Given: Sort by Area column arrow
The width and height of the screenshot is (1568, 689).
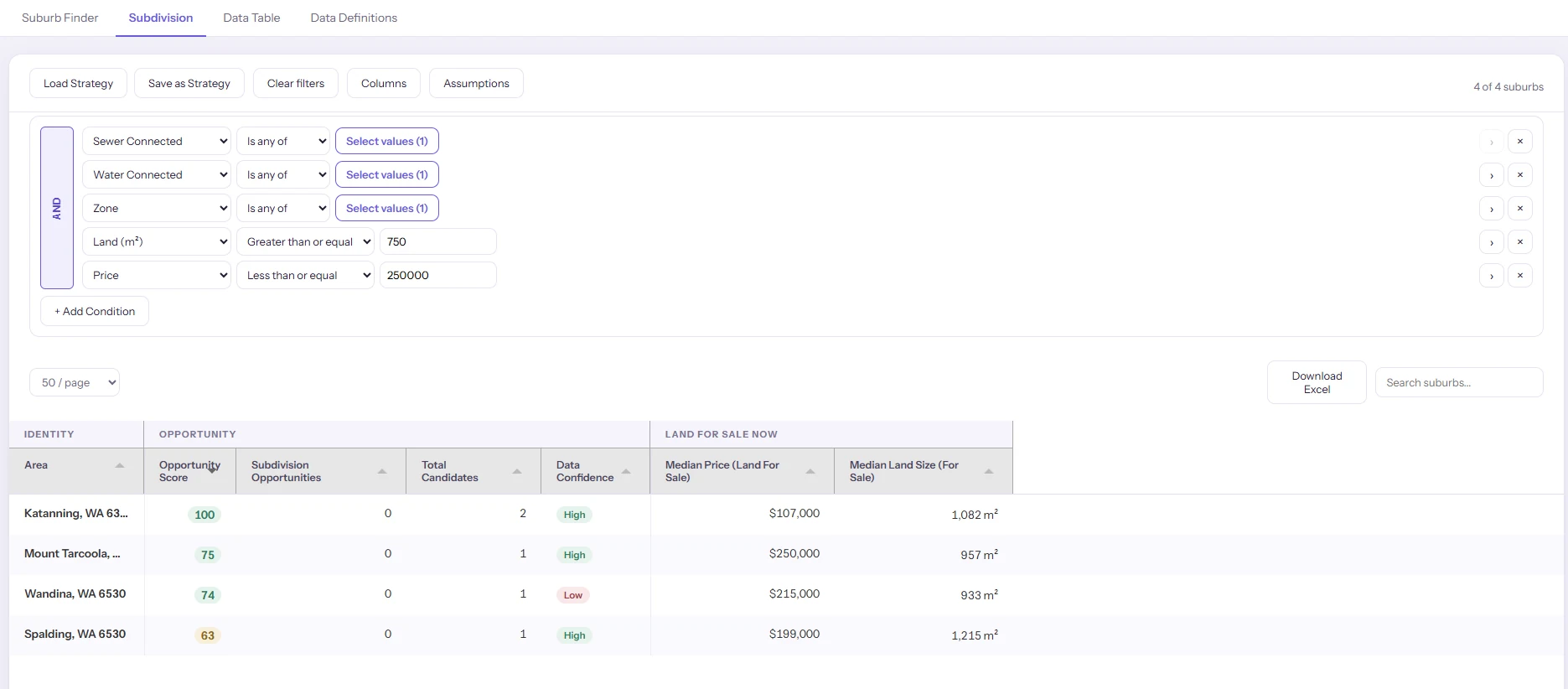Looking at the screenshot, I should [x=120, y=465].
